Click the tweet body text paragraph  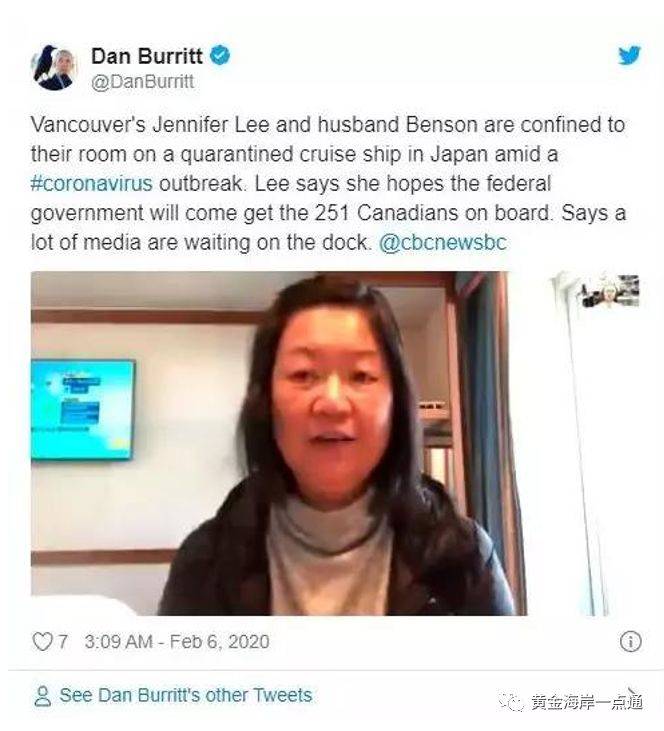(x=328, y=183)
